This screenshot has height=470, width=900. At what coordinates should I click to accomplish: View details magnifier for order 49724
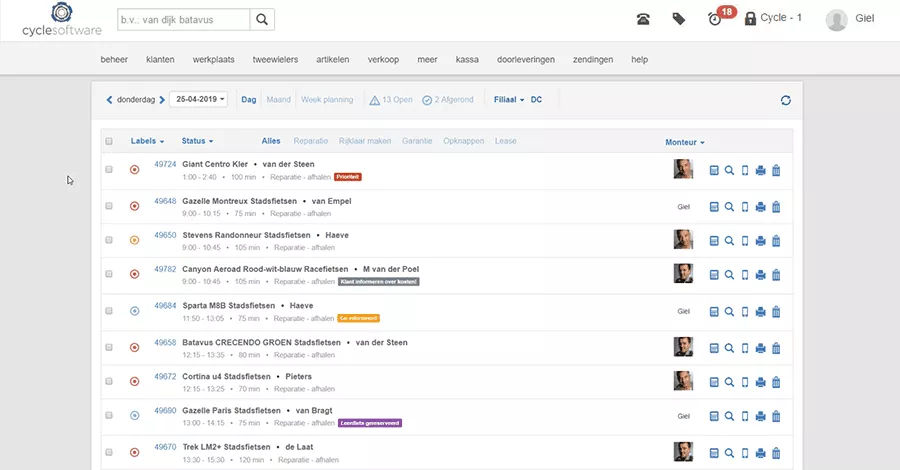tap(729, 170)
